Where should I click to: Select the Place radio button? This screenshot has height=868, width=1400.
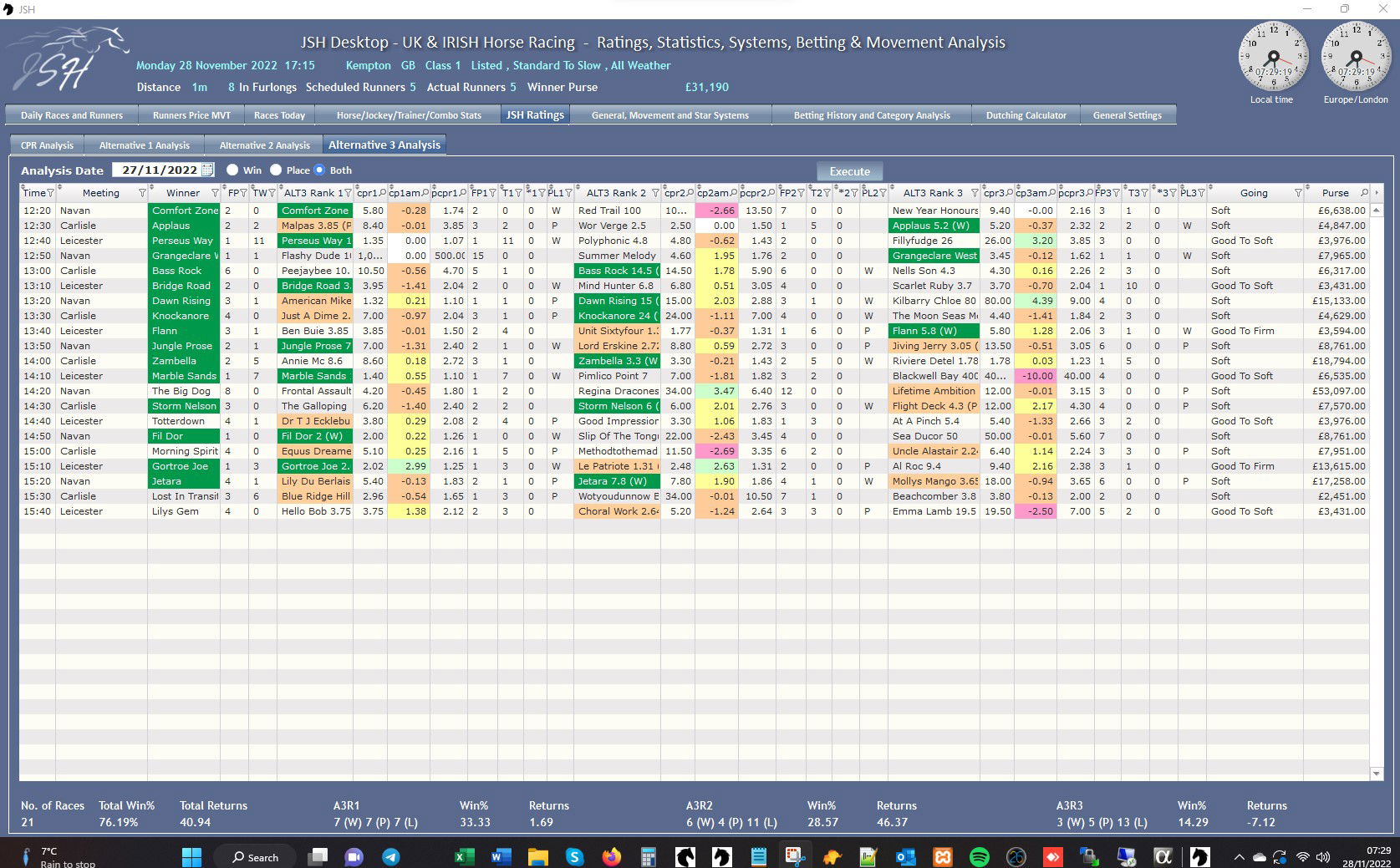point(276,170)
